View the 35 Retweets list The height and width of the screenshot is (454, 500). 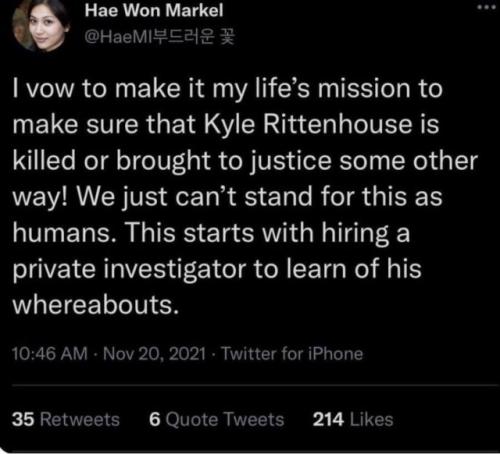coord(66,419)
